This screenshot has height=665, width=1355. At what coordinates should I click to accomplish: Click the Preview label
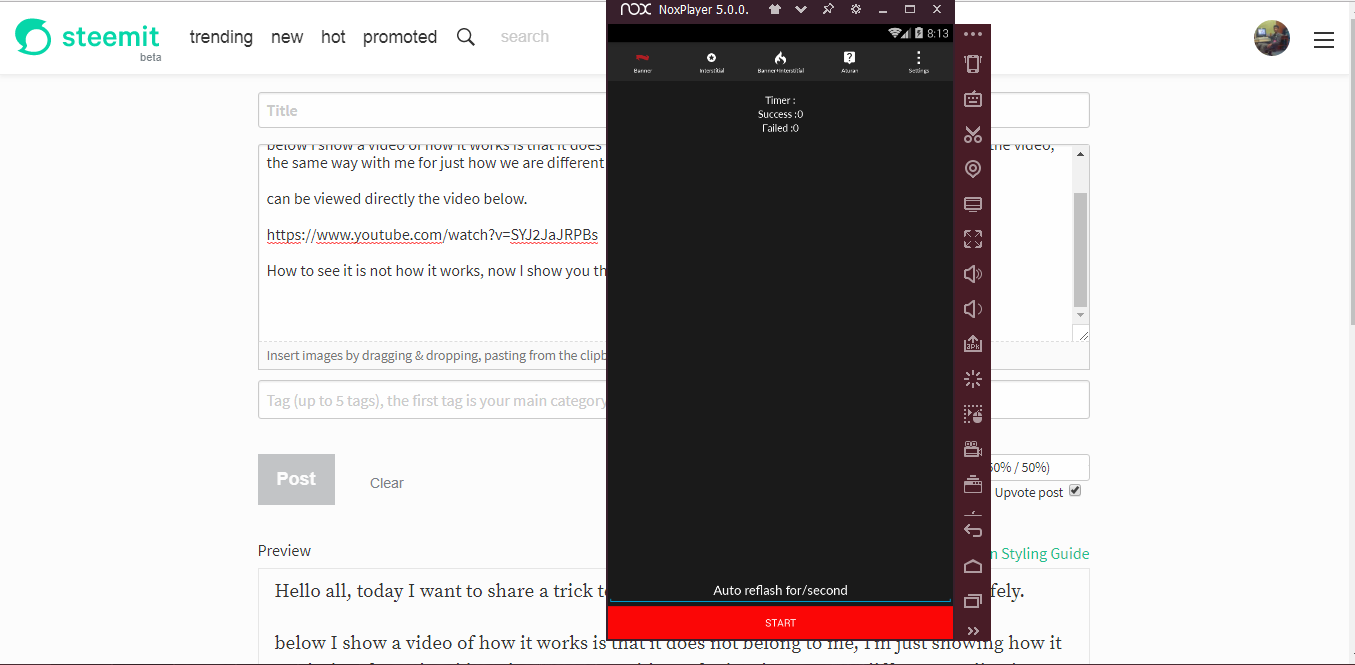(x=284, y=551)
